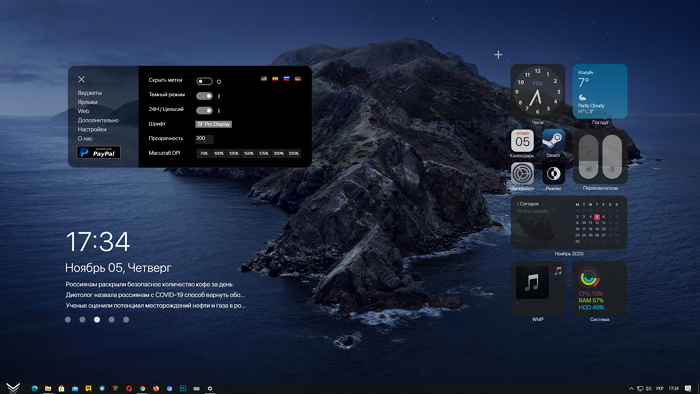Open the Mail icon on the taskbar
Image resolution: width=700 pixels, height=394 pixels.
click(75, 389)
